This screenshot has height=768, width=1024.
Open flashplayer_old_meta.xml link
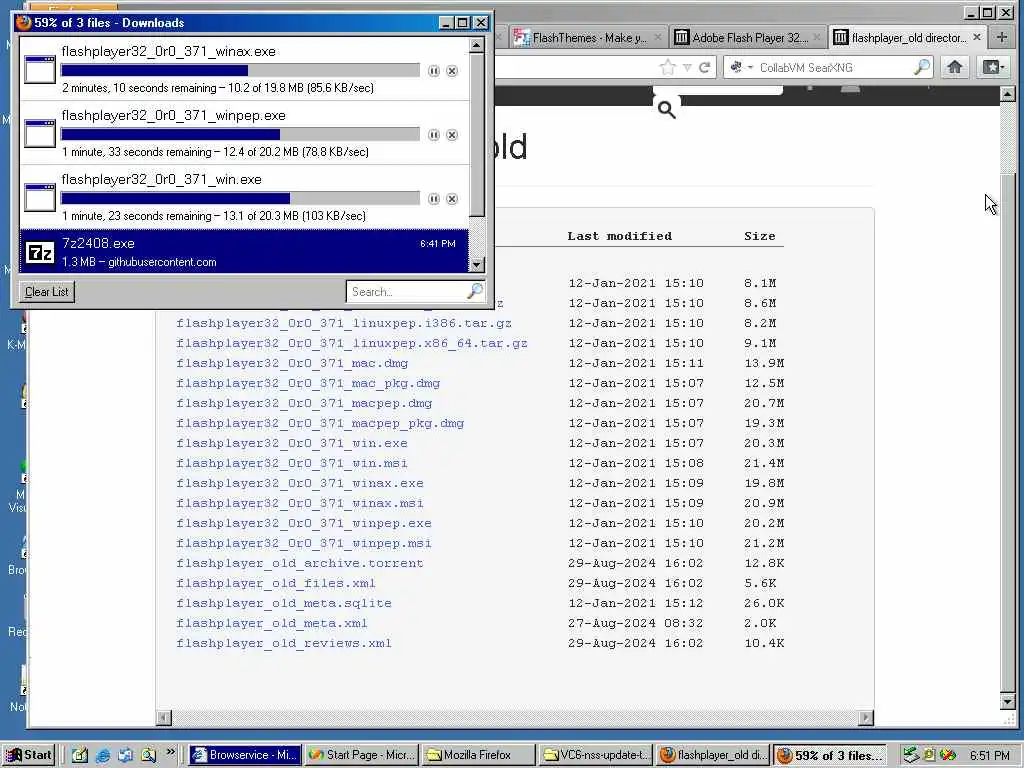pyautogui.click(x=272, y=623)
